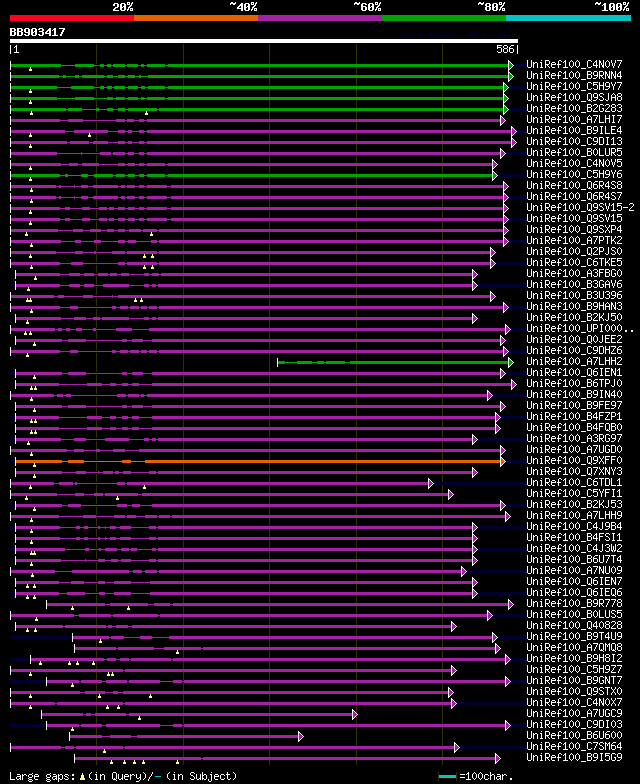Click the red 20% identity legend segment
This screenshot has height=784, width=640.
click(x=72, y=18)
